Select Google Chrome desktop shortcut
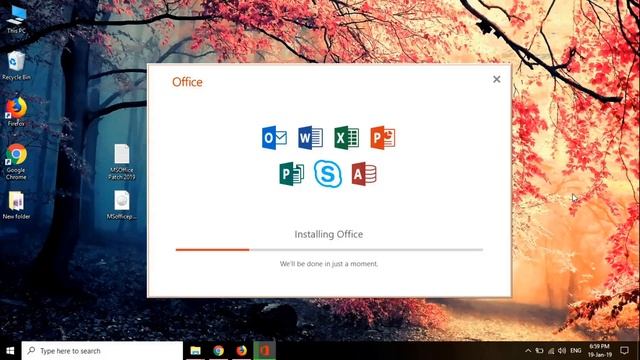Screen dimensions: 640x360 (16, 162)
